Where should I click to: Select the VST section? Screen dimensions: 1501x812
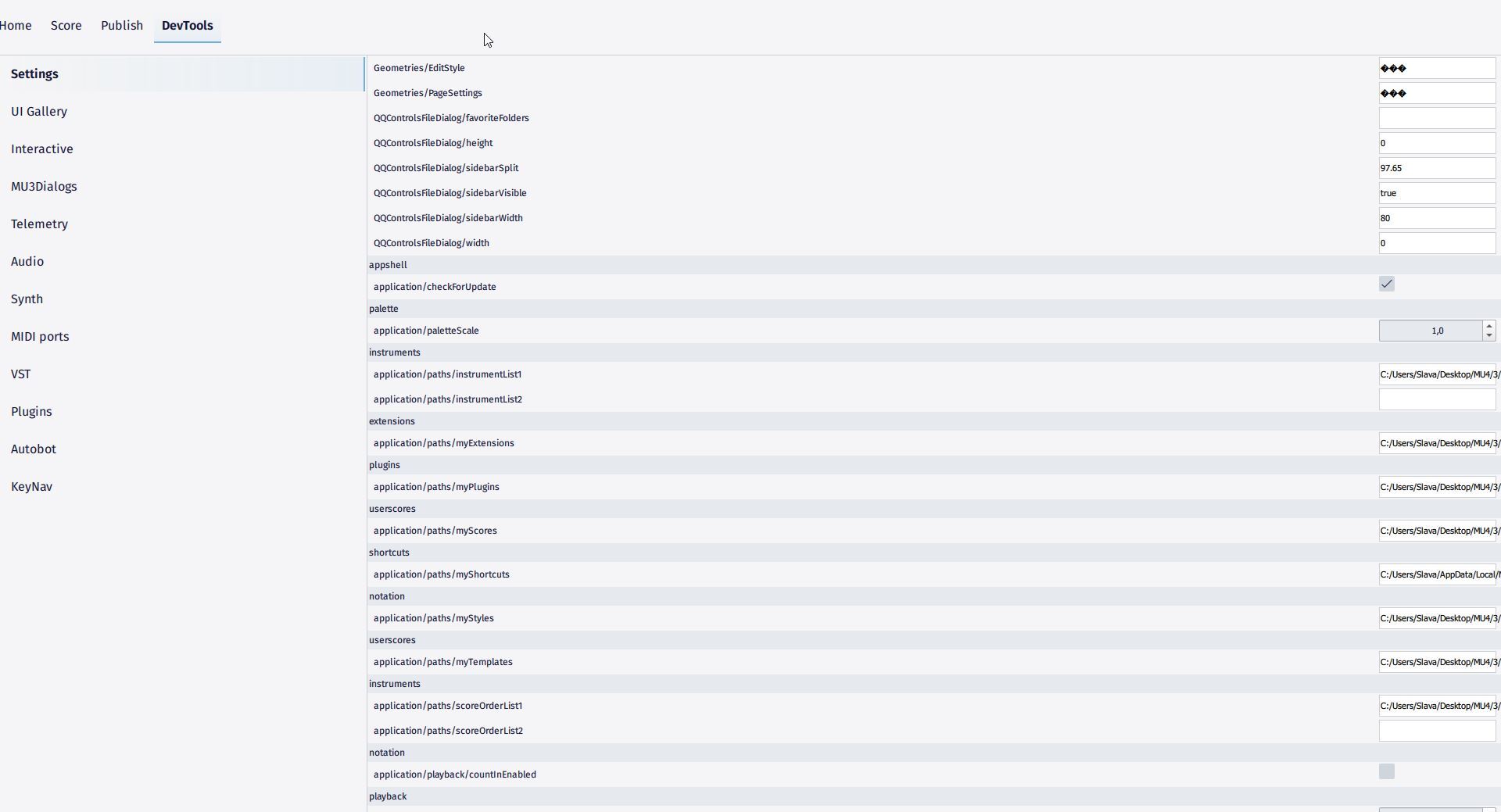pos(21,374)
